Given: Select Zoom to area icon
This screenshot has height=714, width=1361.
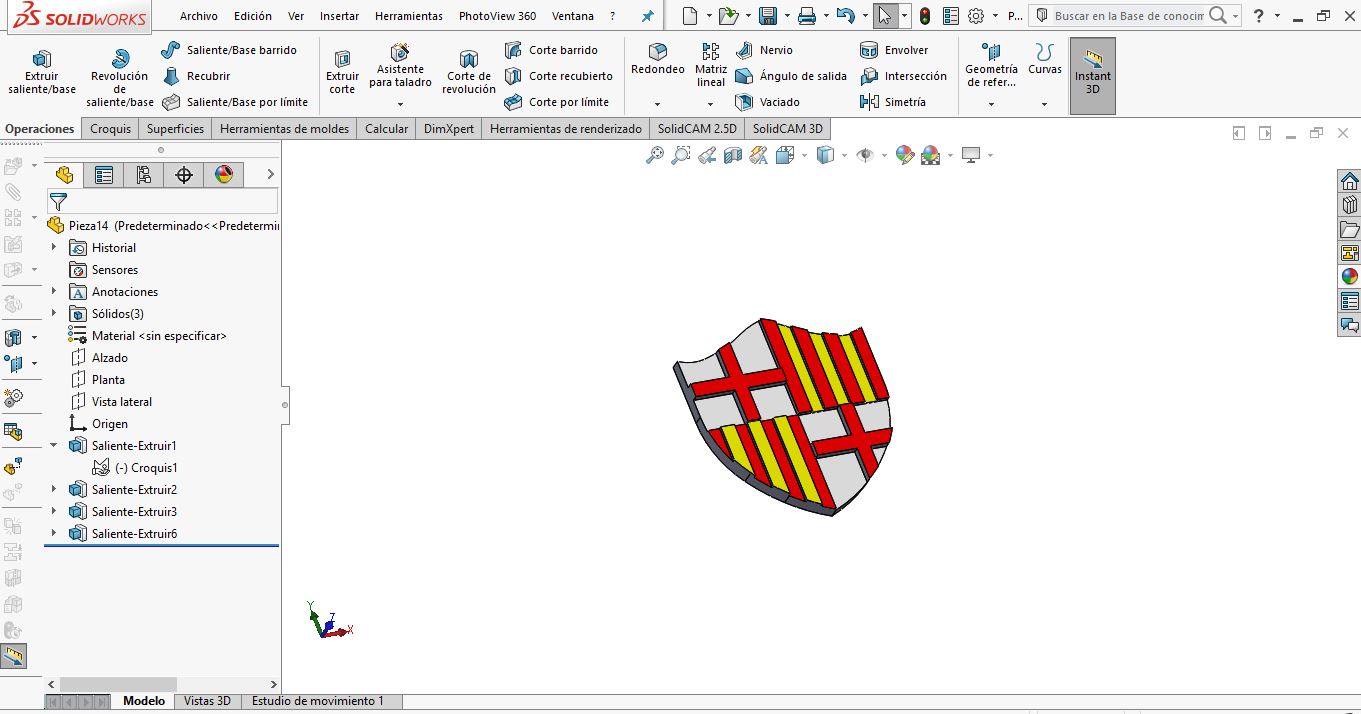Looking at the screenshot, I should pyautogui.click(x=681, y=155).
